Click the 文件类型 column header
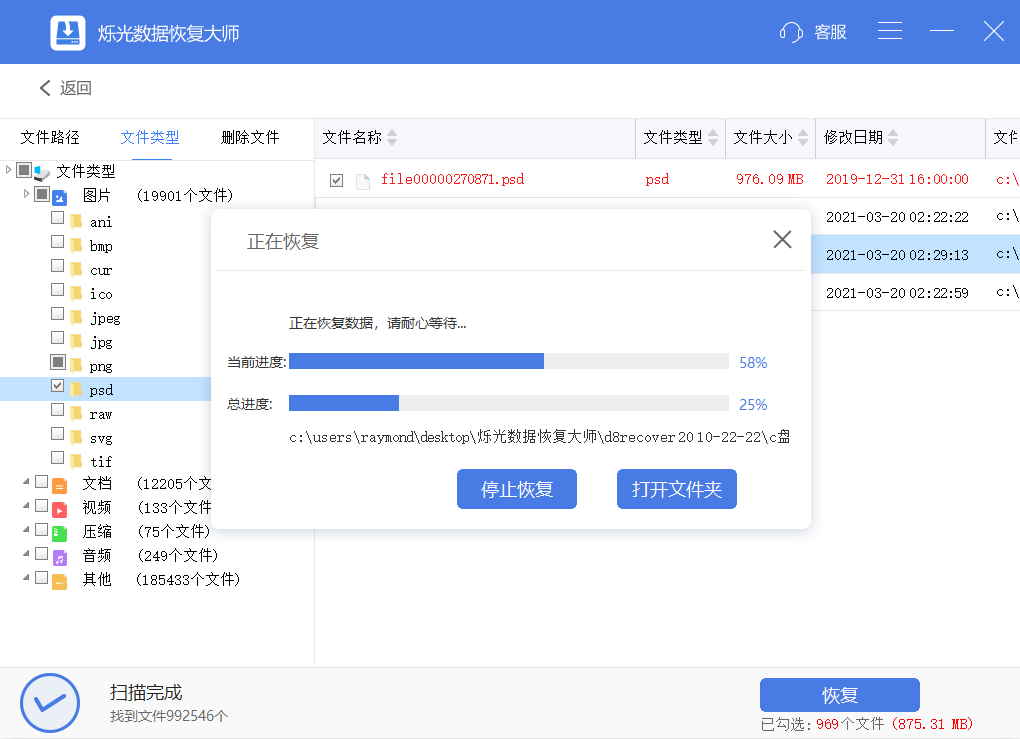The image size is (1020, 739). (680, 138)
